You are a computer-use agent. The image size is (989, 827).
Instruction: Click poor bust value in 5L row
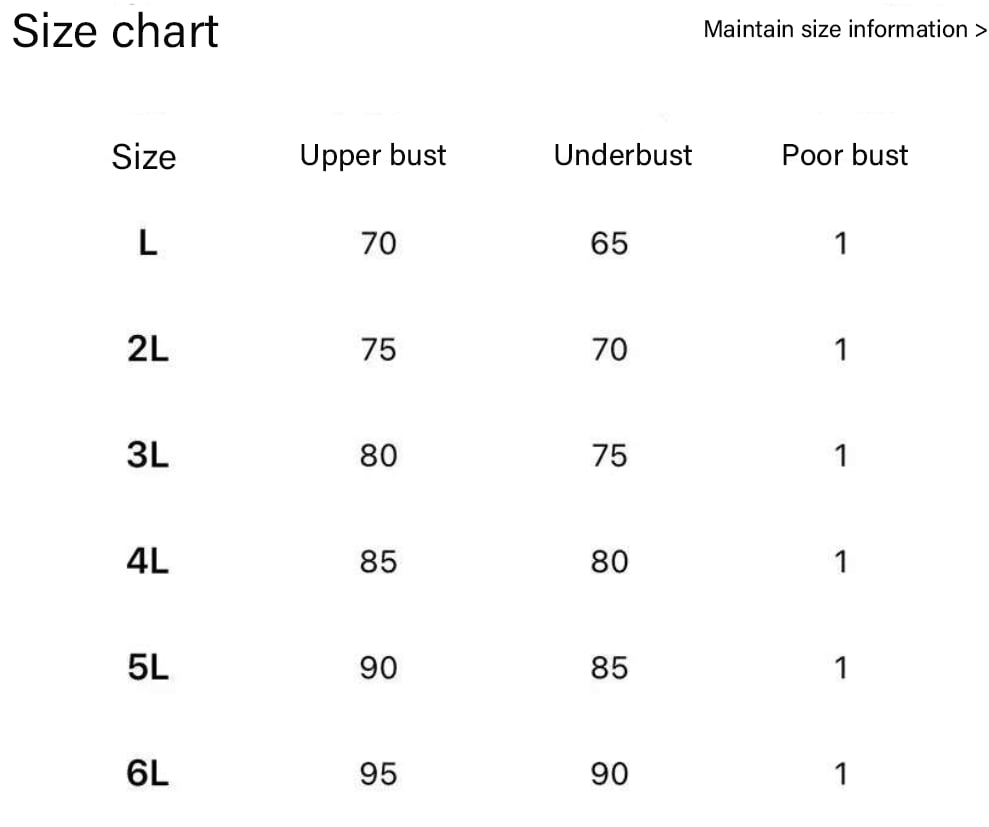(841, 667)
